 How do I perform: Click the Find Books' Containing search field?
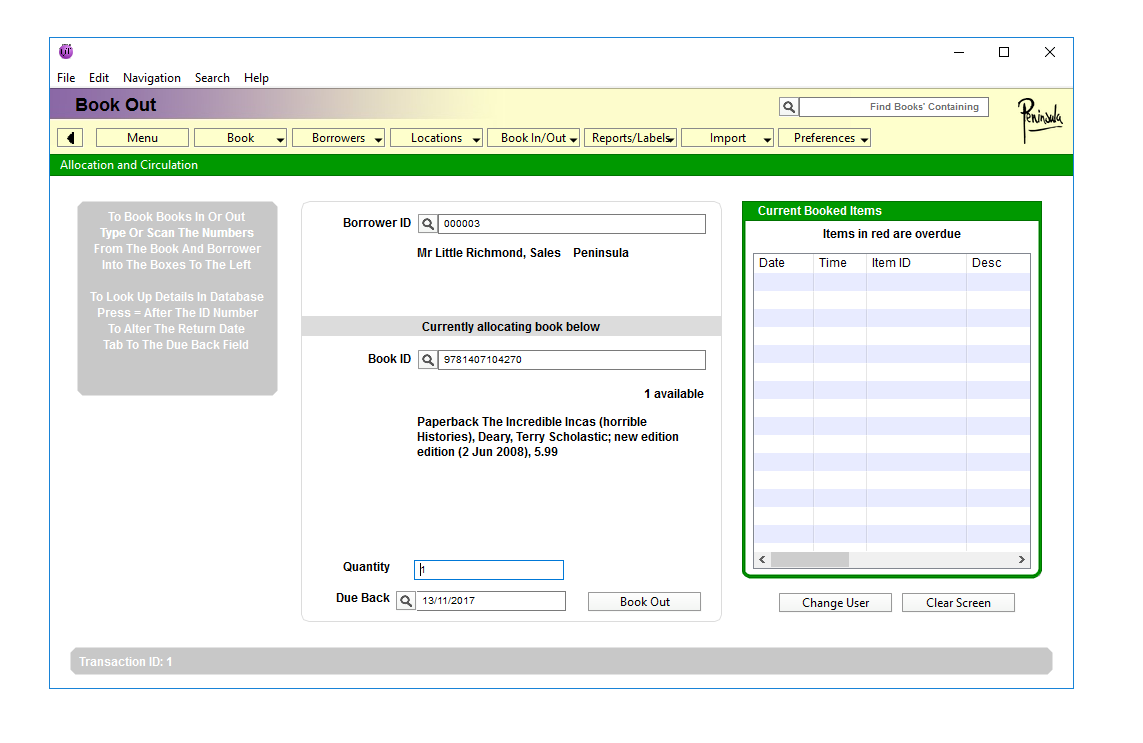tap(894, 107)
